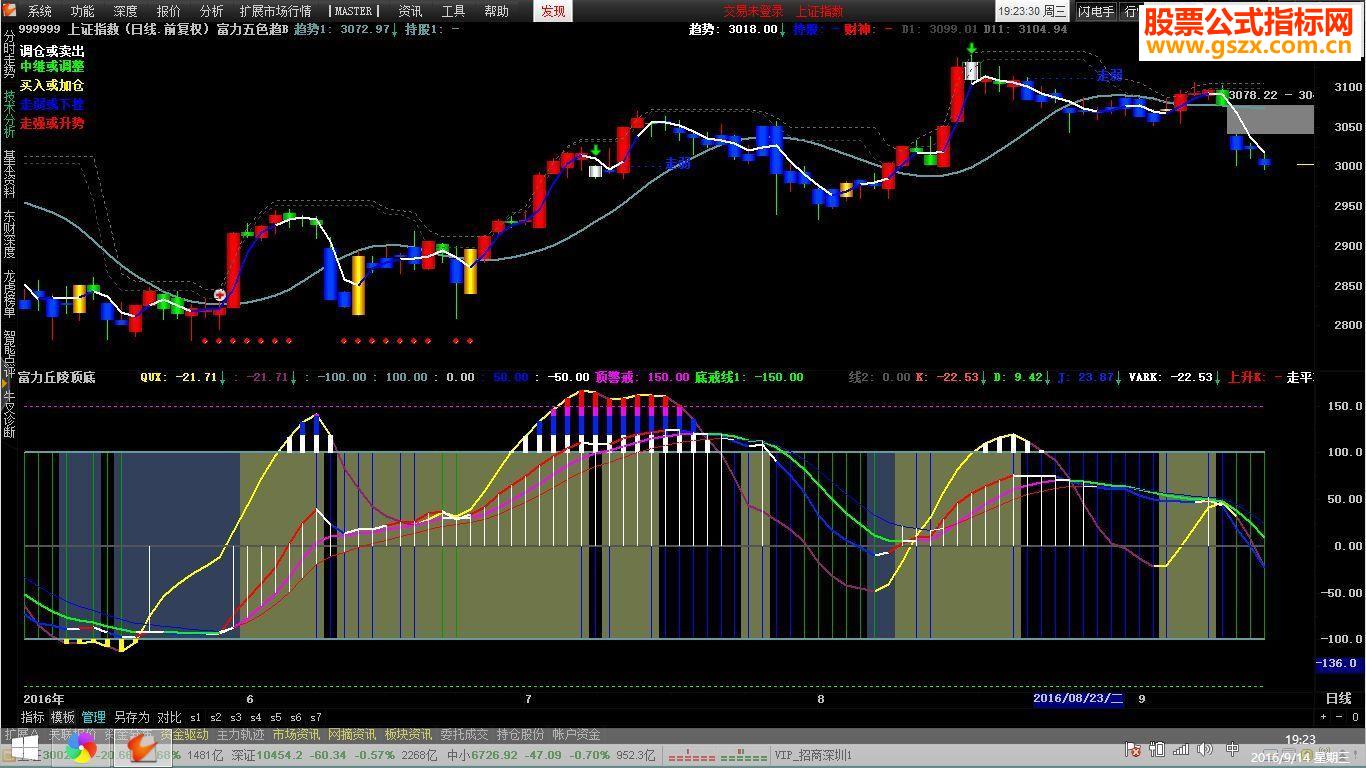Click the 模板 button in bottom bar
1366x768 pixels.
pyautogui.click(x=63, y=717)
